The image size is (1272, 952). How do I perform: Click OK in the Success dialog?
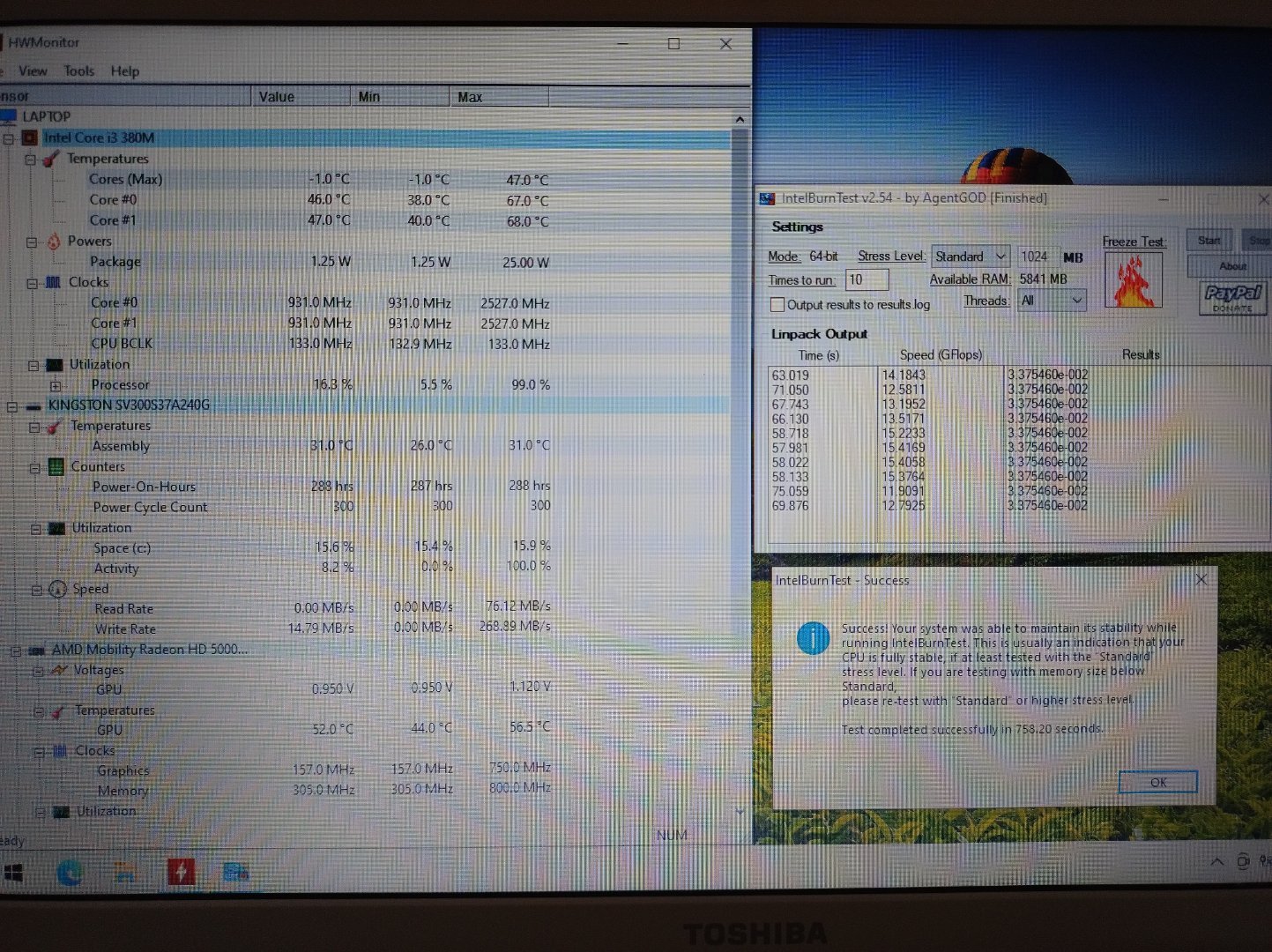[1157, 782]
